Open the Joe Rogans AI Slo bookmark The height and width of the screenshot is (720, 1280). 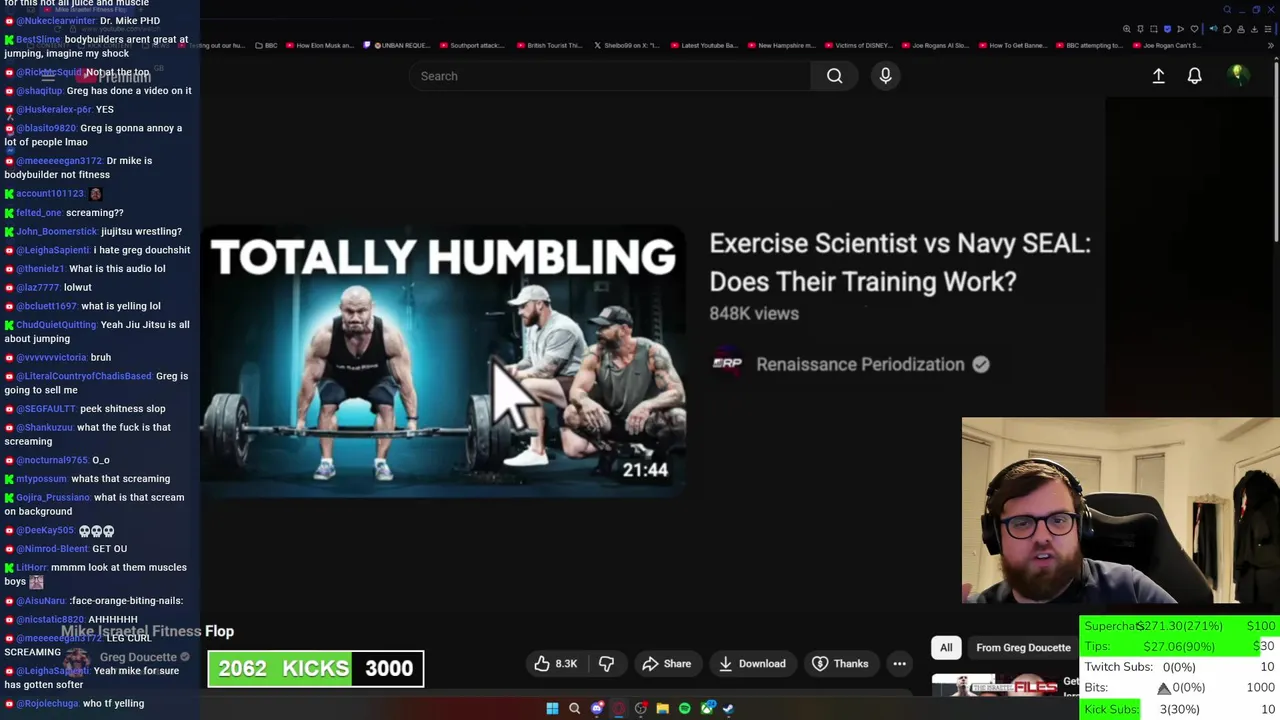(x=935, y=45)
